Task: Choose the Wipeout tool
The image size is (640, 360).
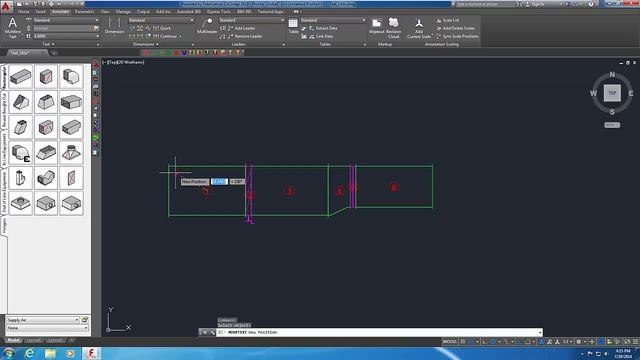Action: tap(376, 27)
